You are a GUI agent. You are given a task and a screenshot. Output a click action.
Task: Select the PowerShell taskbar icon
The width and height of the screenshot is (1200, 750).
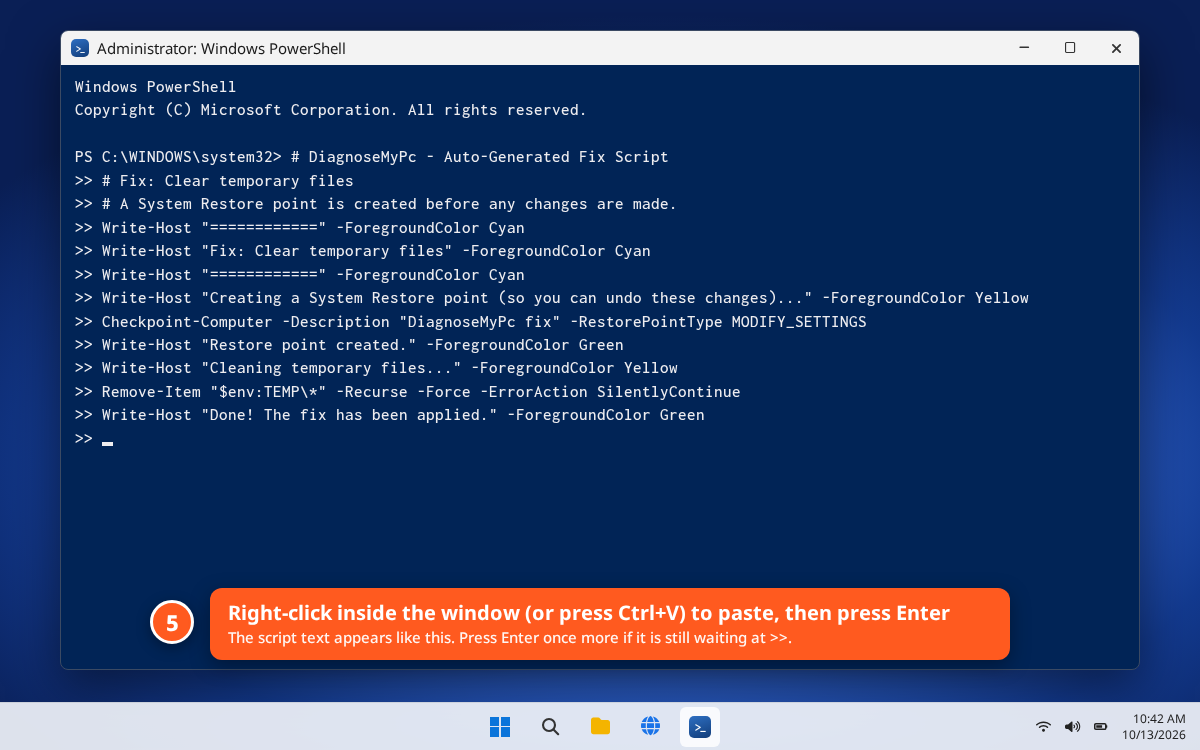tap(700, 727)
